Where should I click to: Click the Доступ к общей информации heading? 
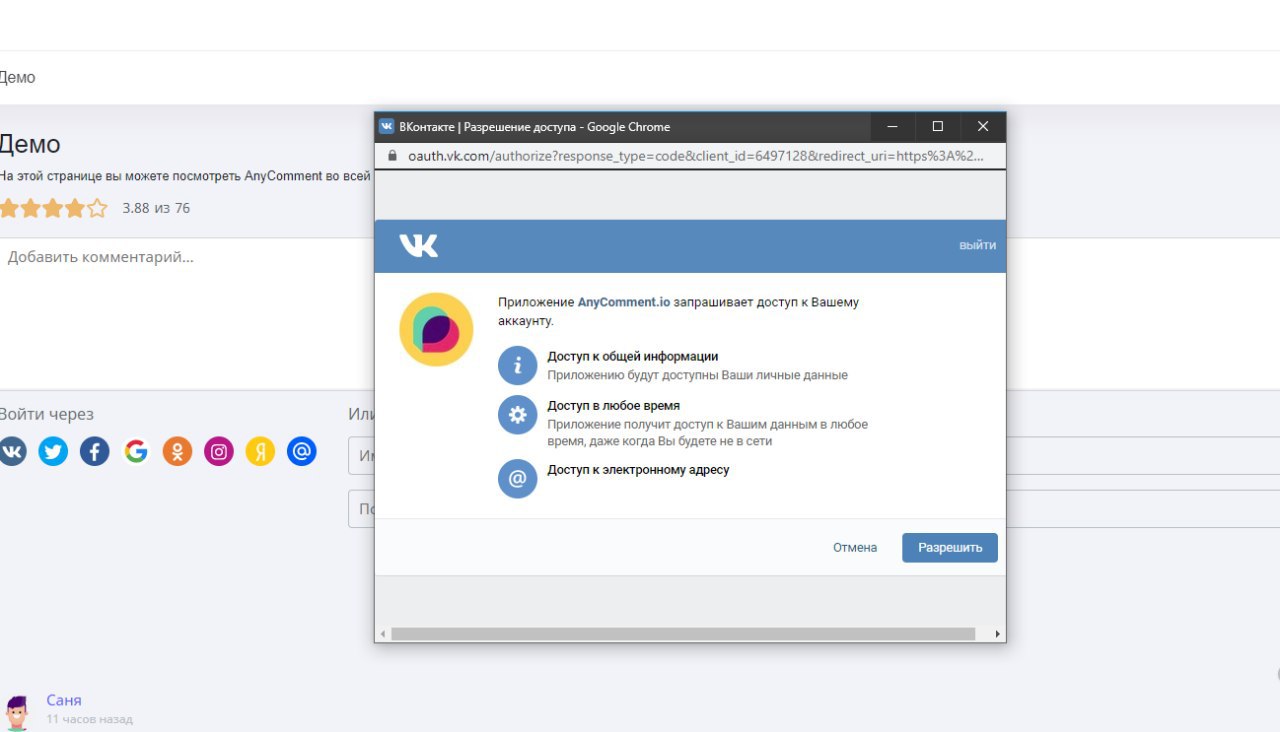click(x=633, y=356)
